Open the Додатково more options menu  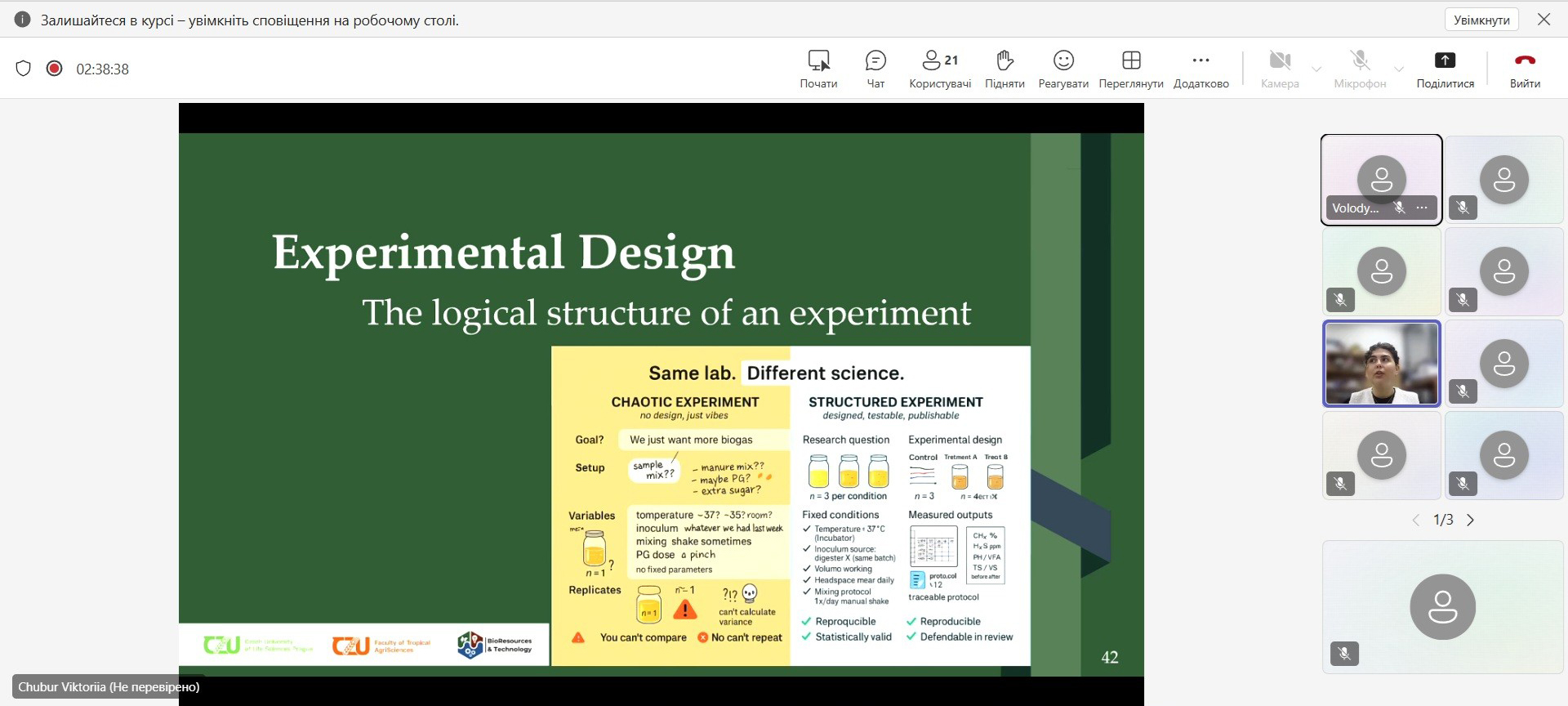1200,69
